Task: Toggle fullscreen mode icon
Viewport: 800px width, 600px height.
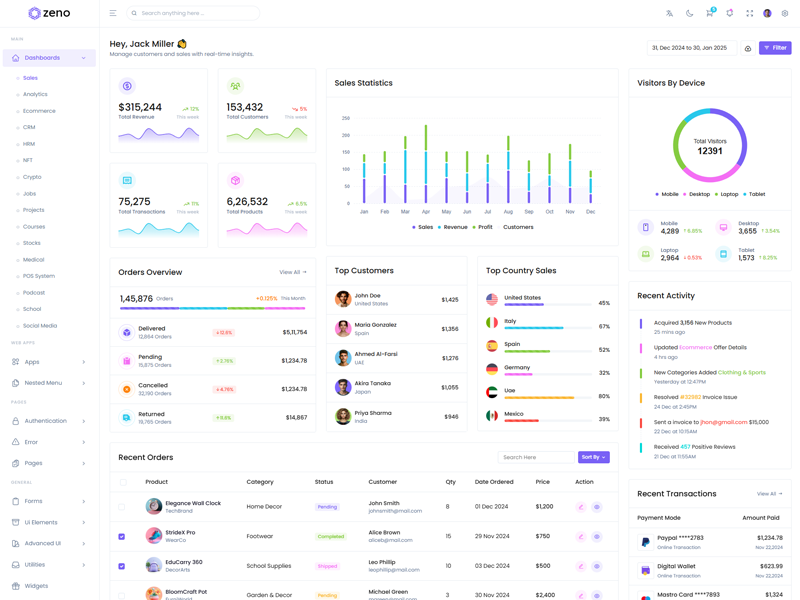Action: (749, 13)
